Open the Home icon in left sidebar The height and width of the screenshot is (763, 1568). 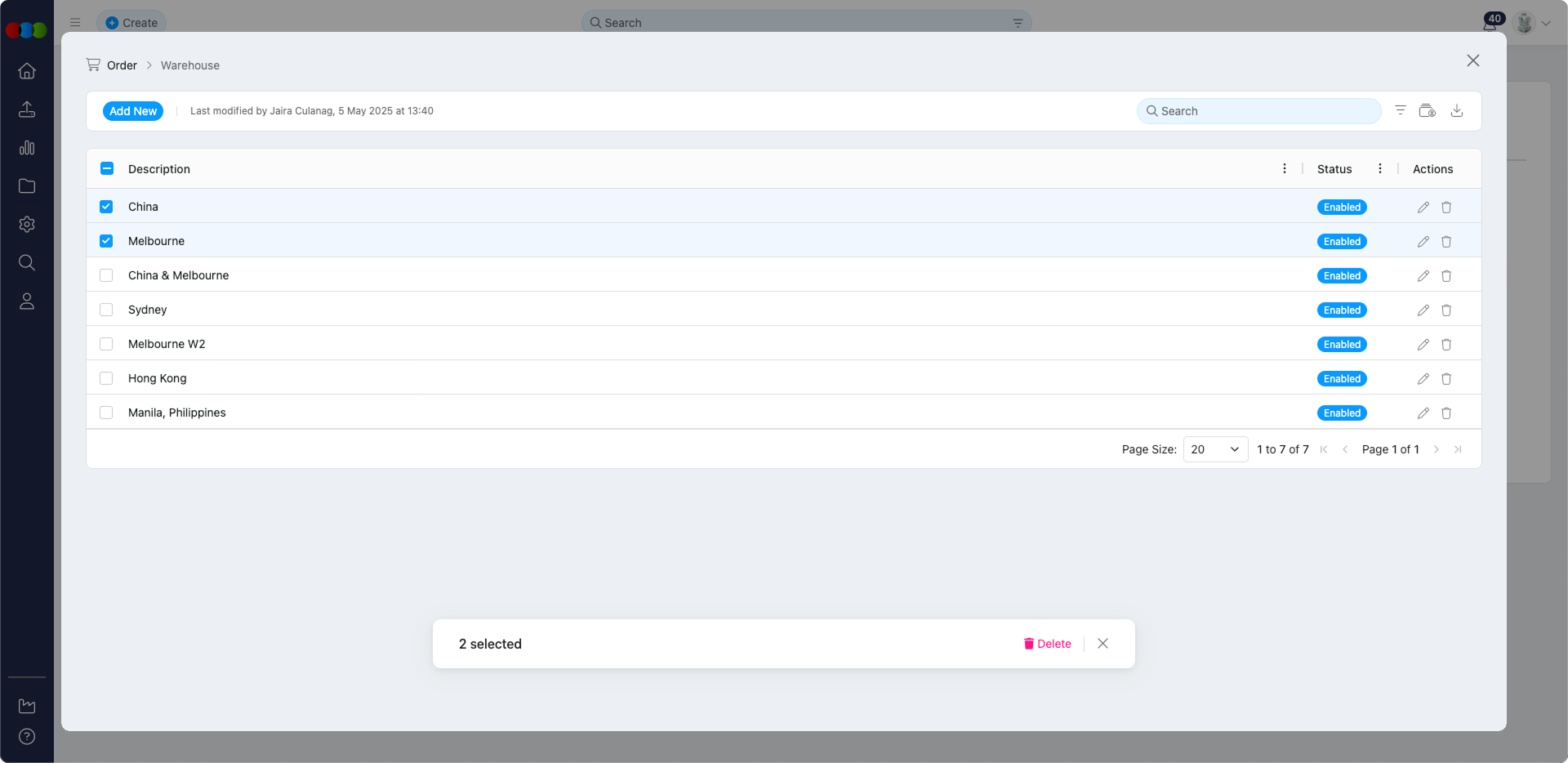click(27, 71)
